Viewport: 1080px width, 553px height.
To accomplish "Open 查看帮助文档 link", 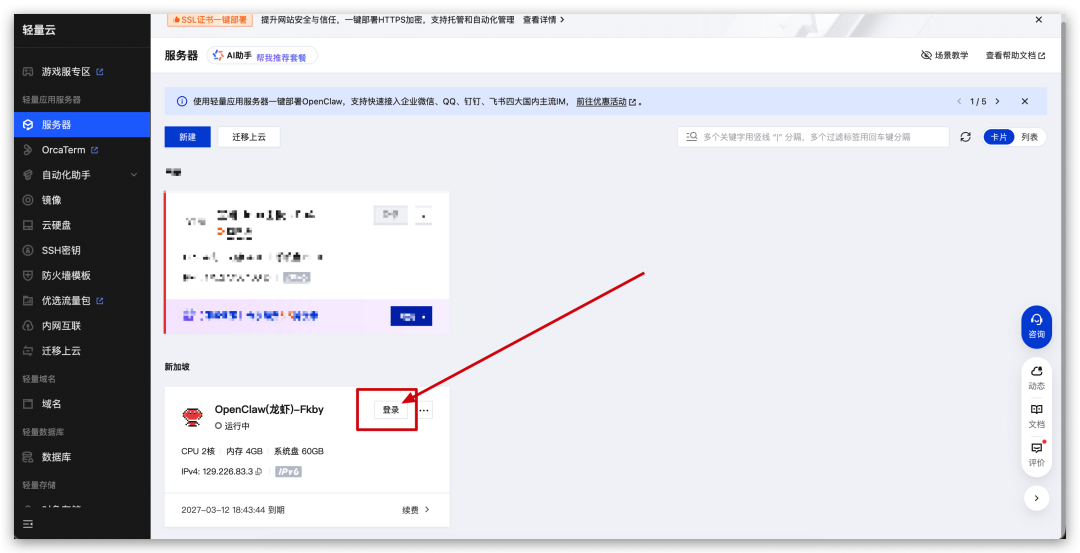I will 1015,55.
